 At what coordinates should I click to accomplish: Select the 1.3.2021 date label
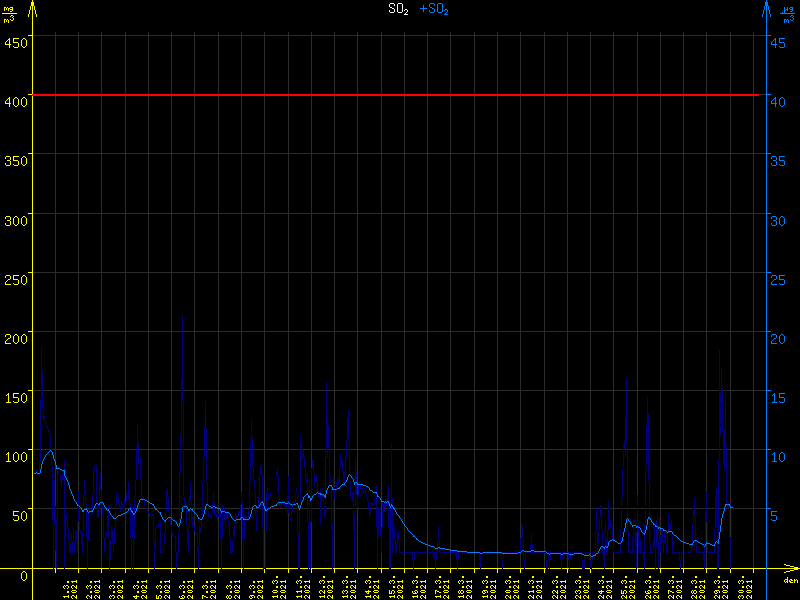coord(70,586)
